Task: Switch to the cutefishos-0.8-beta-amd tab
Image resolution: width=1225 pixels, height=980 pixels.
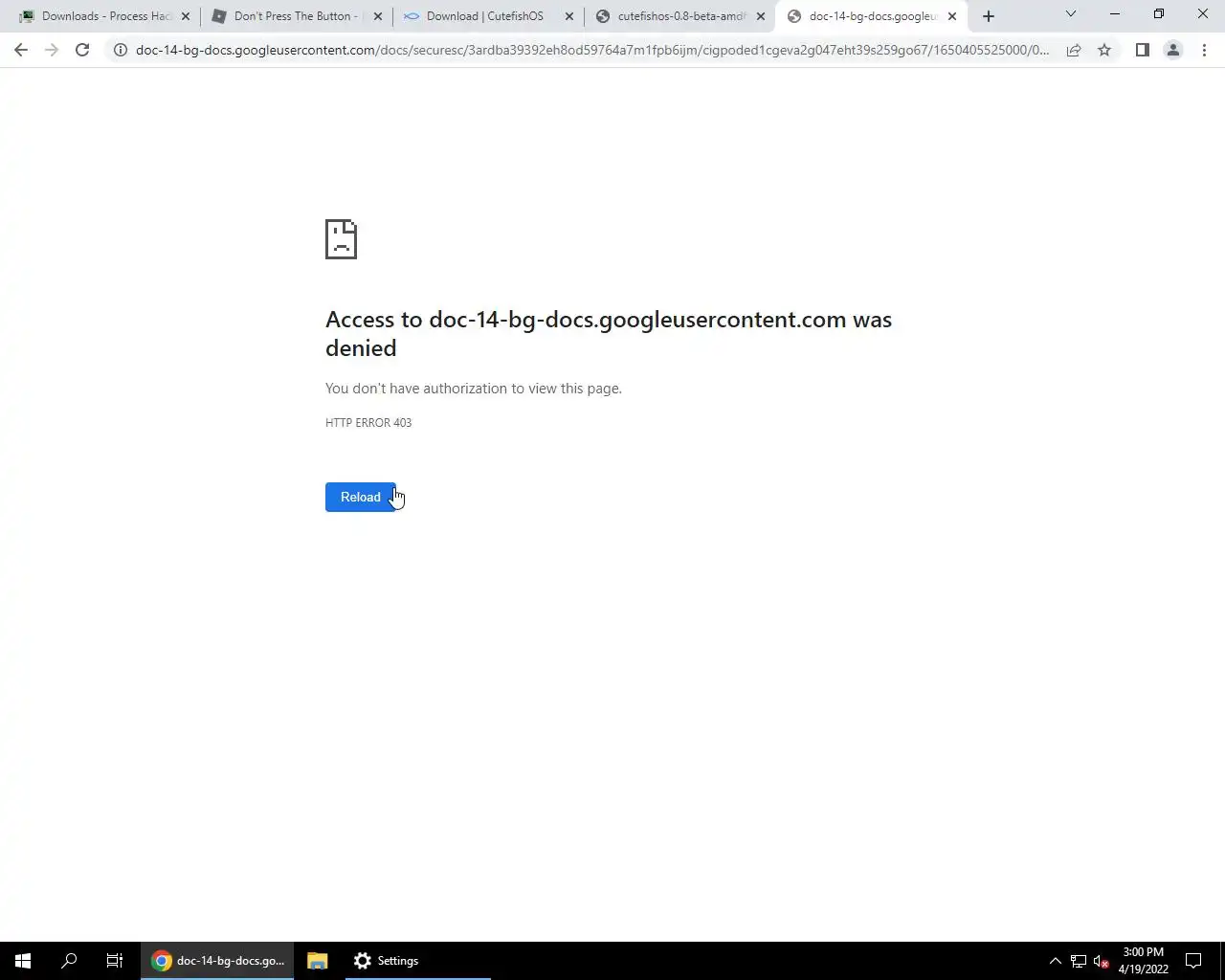Action: coord(679,16)
